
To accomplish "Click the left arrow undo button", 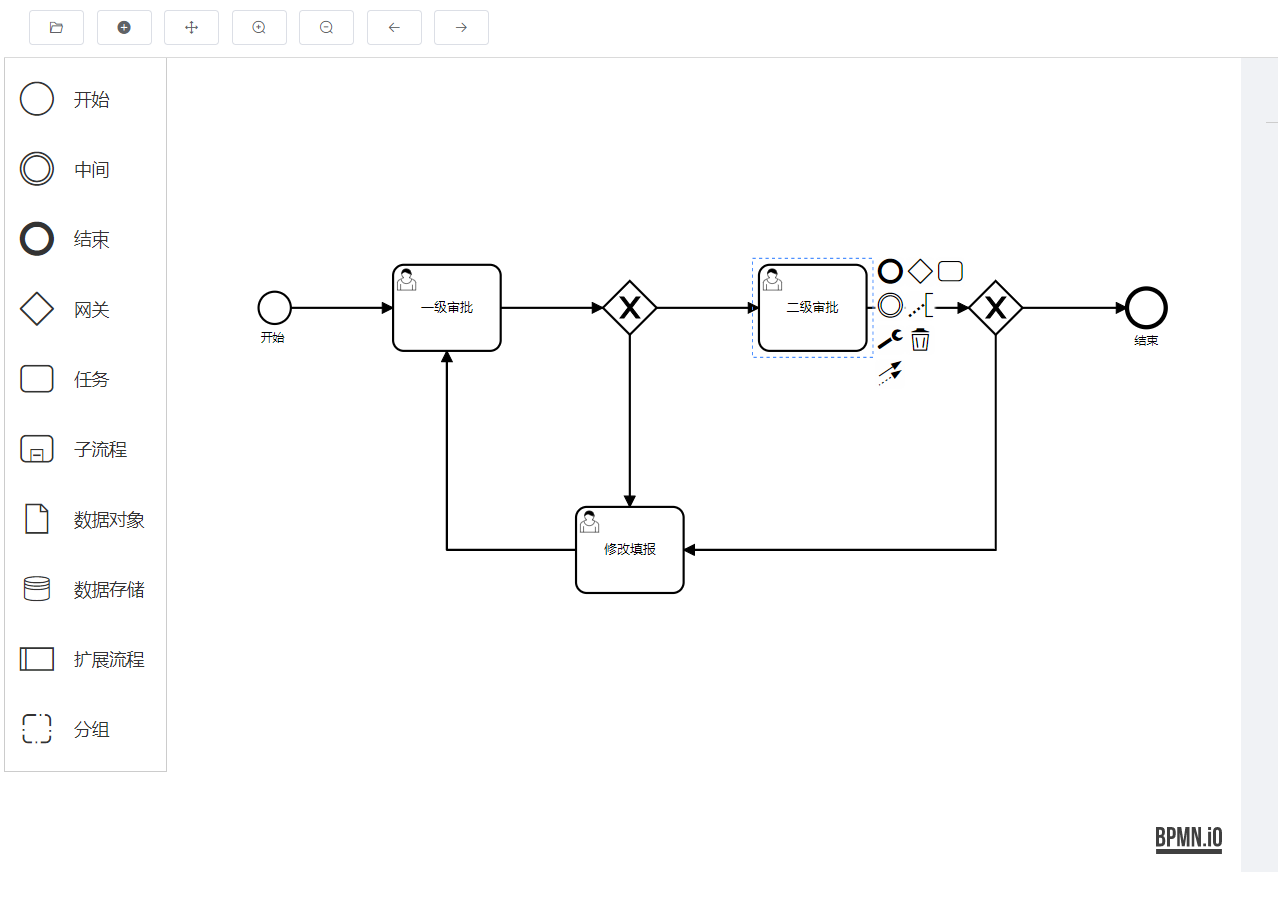I will [394, 28].
